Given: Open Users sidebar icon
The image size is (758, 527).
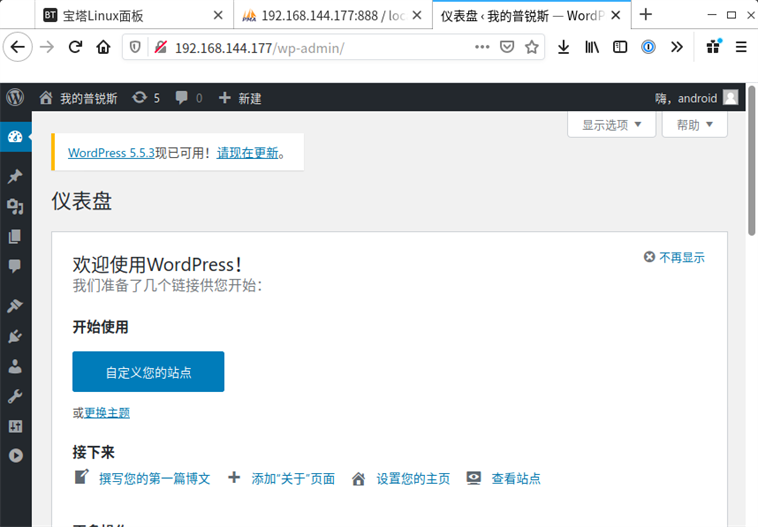Looking at the screenshot, I should [15, 366].
